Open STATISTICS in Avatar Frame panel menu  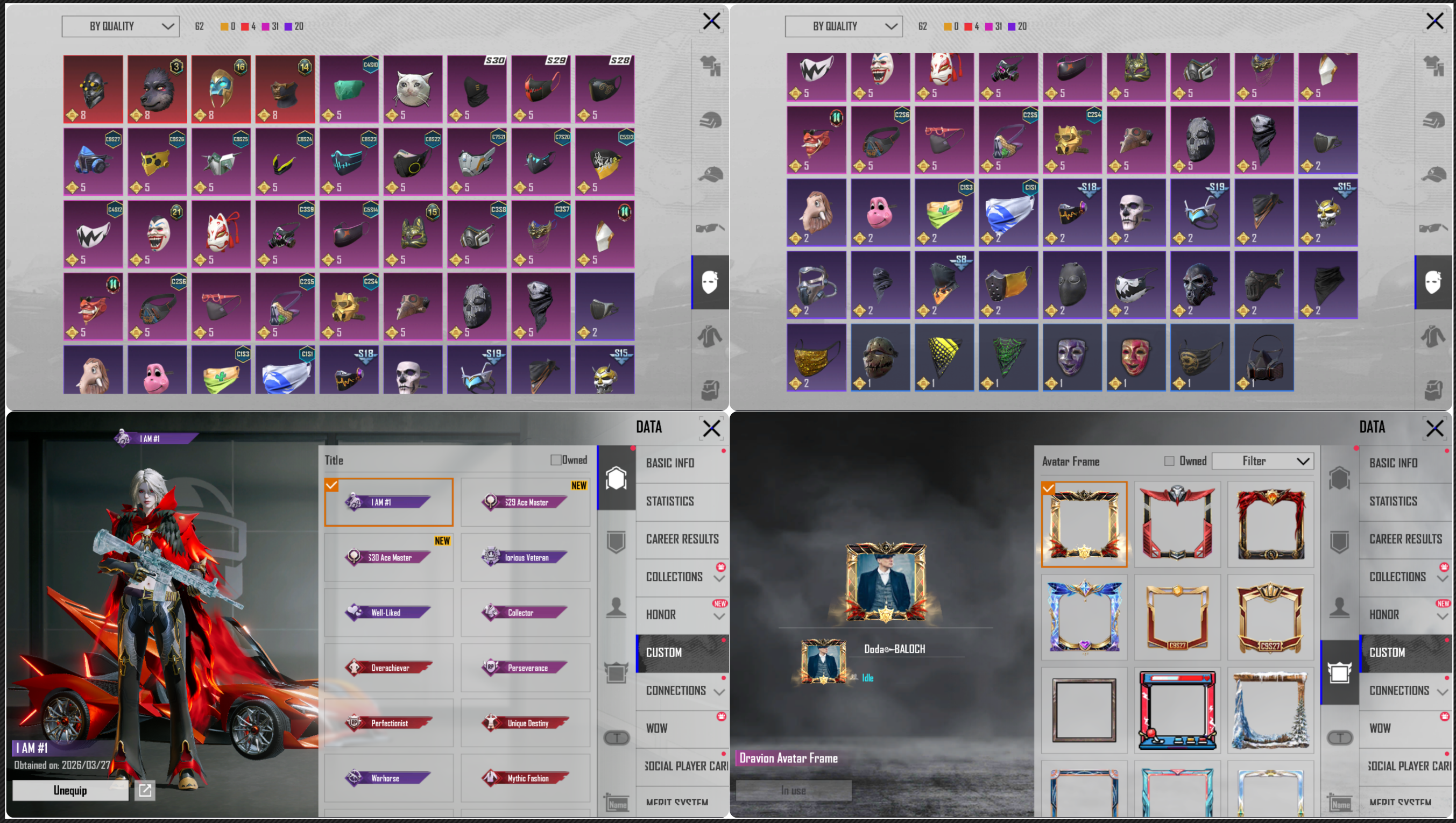click(x=1406, y=501)
